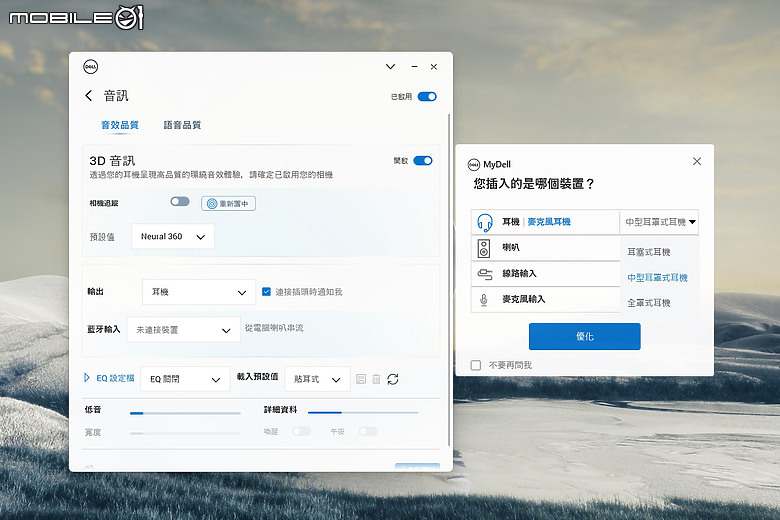Switch to the 音效品質 tab
The image size is (780, 520).
(120, 125)
